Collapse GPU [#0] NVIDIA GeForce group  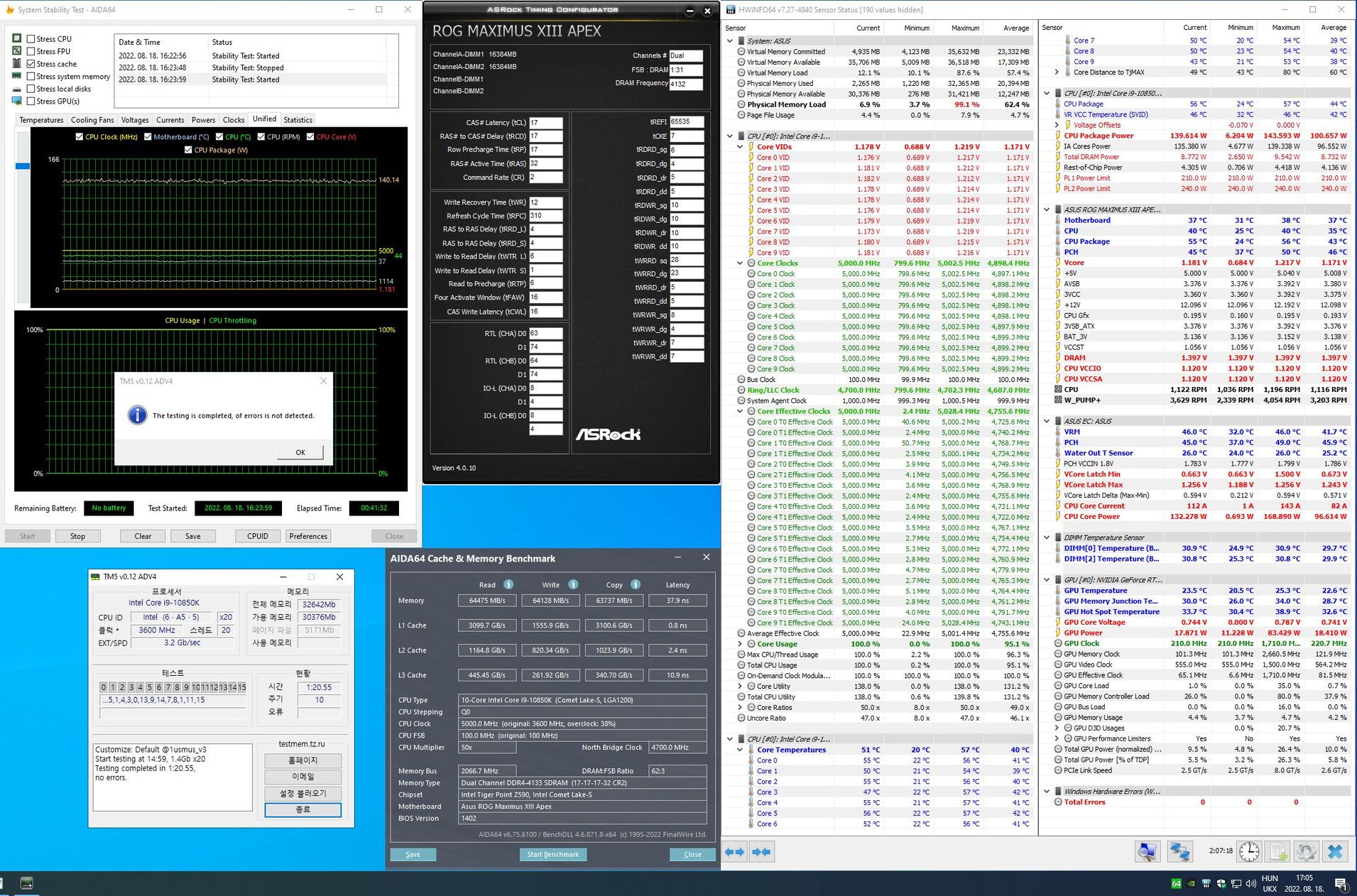pyautogui.click(x=1047, y=580)
